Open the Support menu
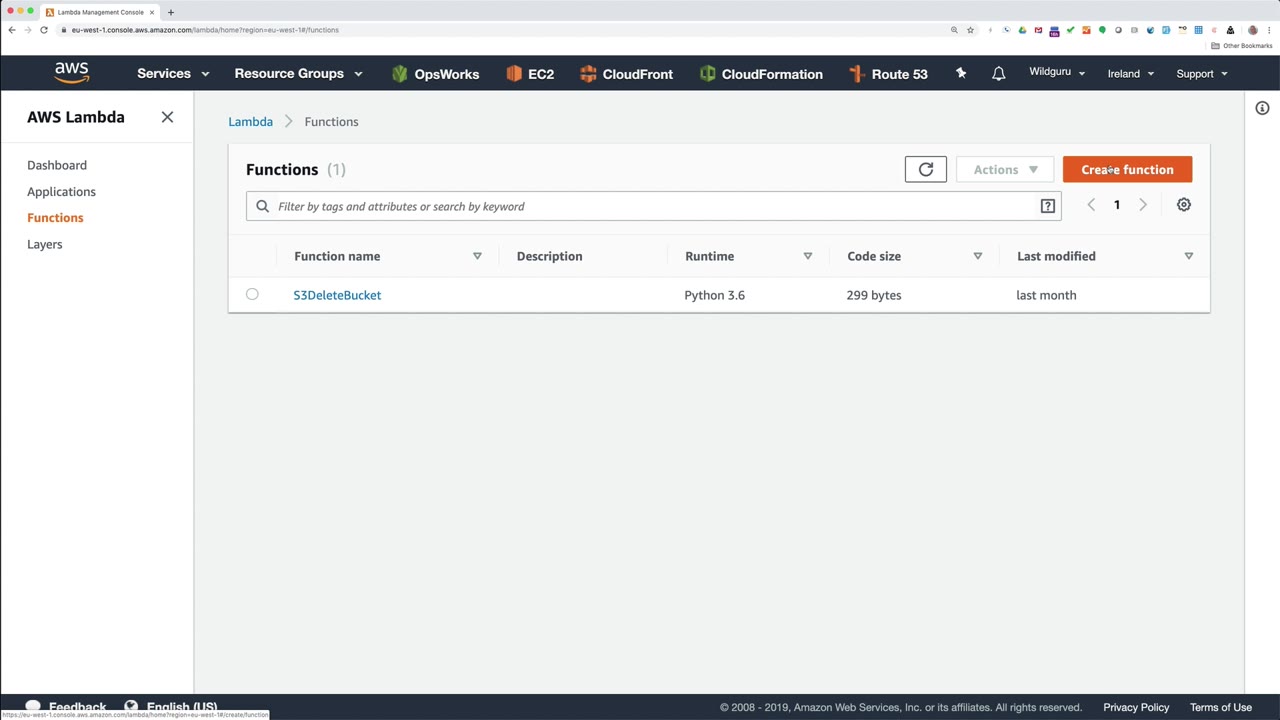The height and width of the screenshot is (720, 1280). pos(1202,74)
